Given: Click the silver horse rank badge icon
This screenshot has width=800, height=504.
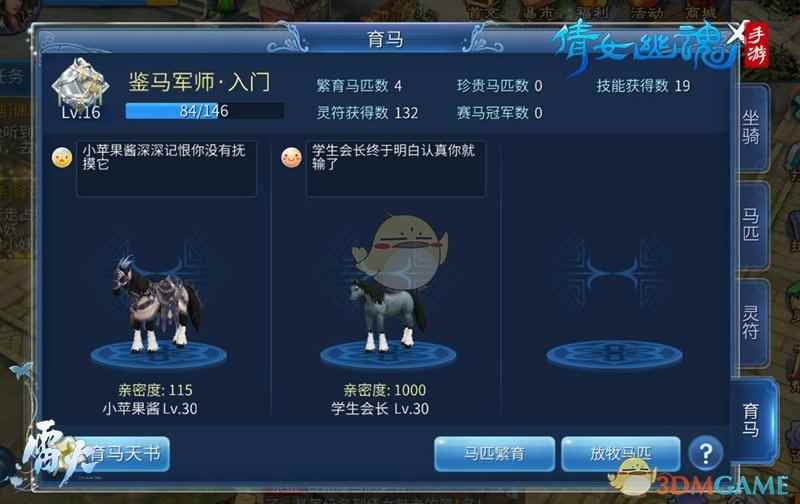Looking at the screenshot, I should 81,84.
